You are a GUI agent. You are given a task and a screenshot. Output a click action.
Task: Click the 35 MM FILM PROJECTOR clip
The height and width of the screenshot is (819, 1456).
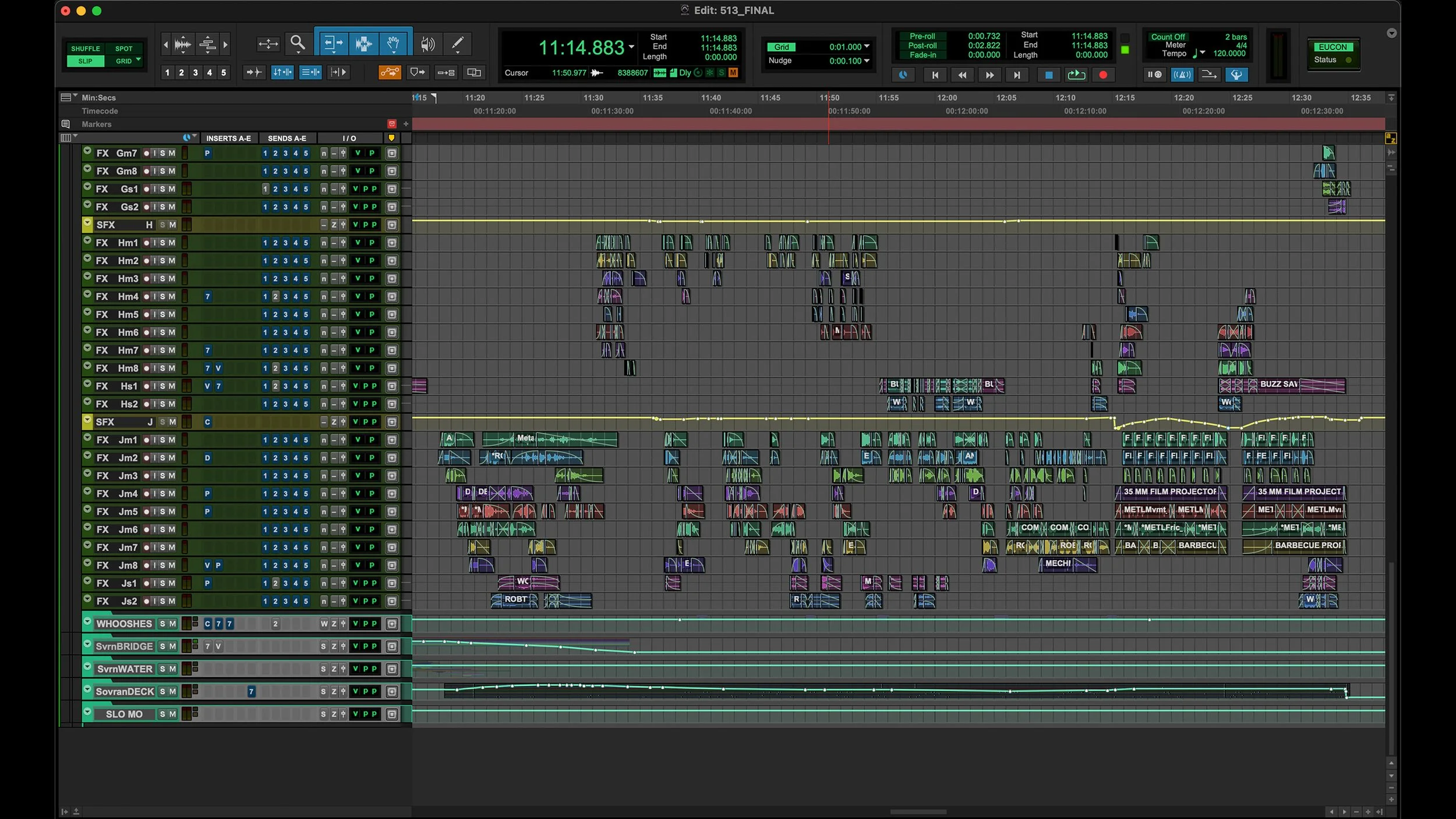pos(1170,492)
